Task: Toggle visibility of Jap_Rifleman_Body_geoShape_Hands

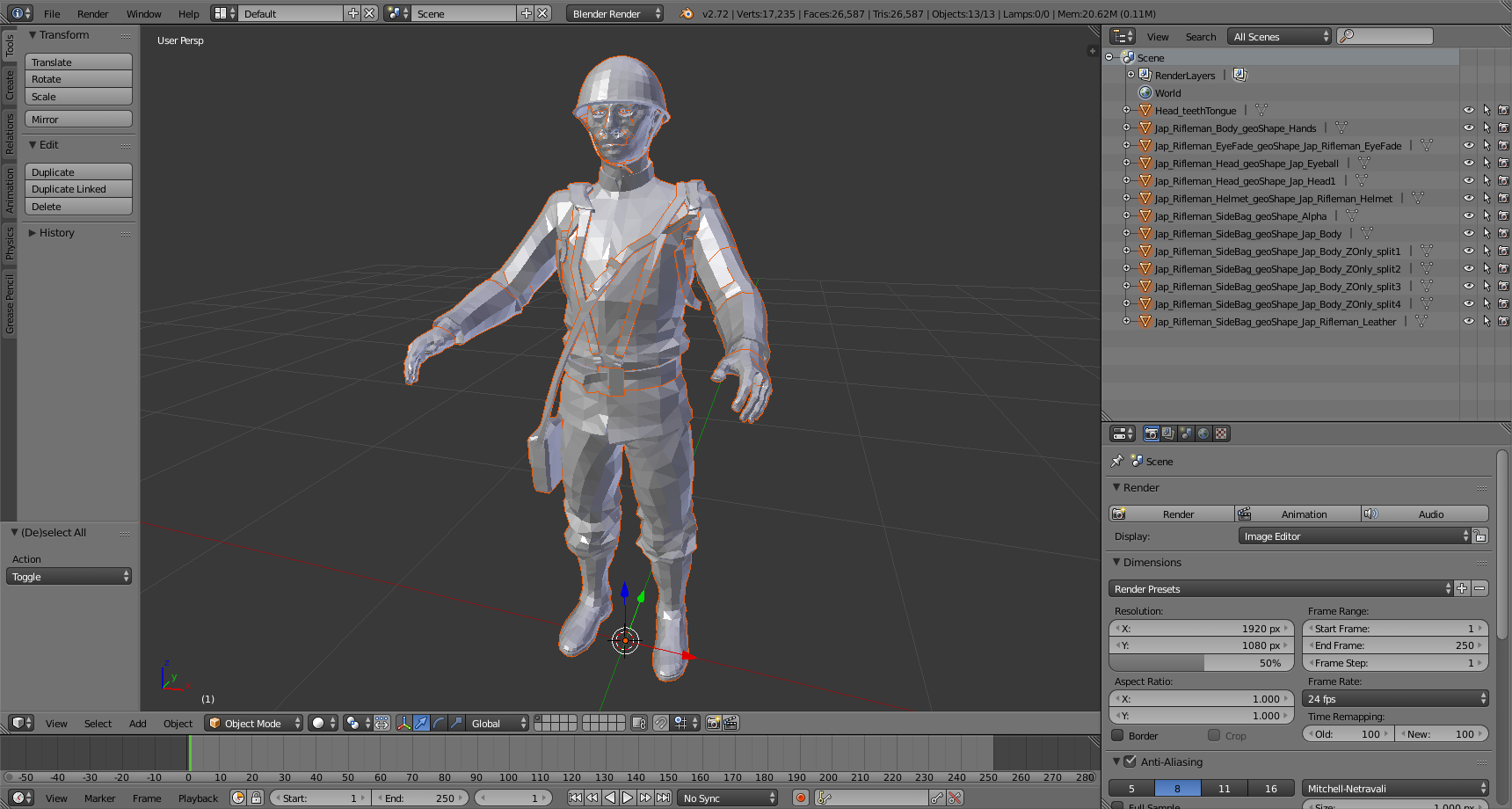Action: (1468, 128)
